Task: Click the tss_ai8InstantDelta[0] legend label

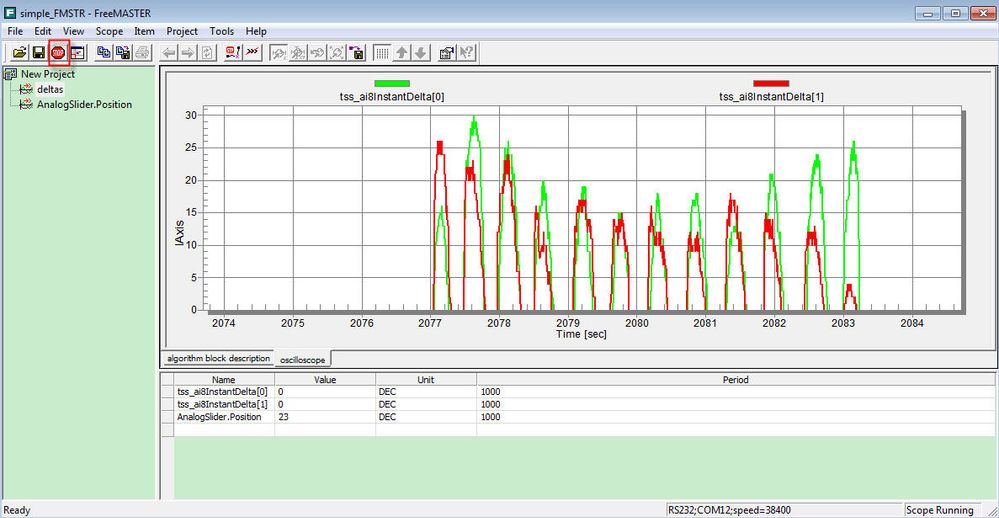Action: click(392, 97)
